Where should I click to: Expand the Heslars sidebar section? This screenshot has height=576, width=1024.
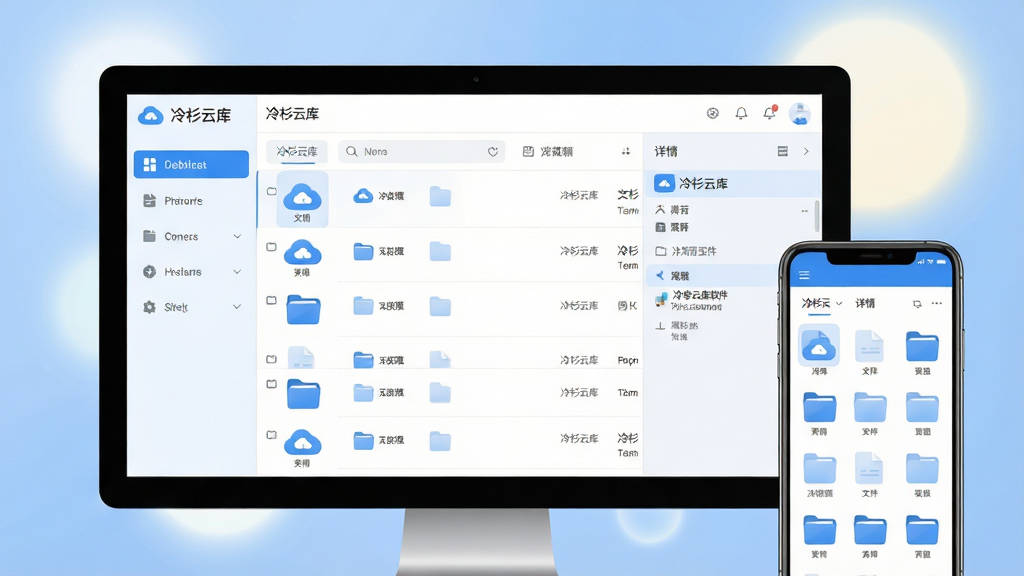pyautogui.click(x=237, y=272)
